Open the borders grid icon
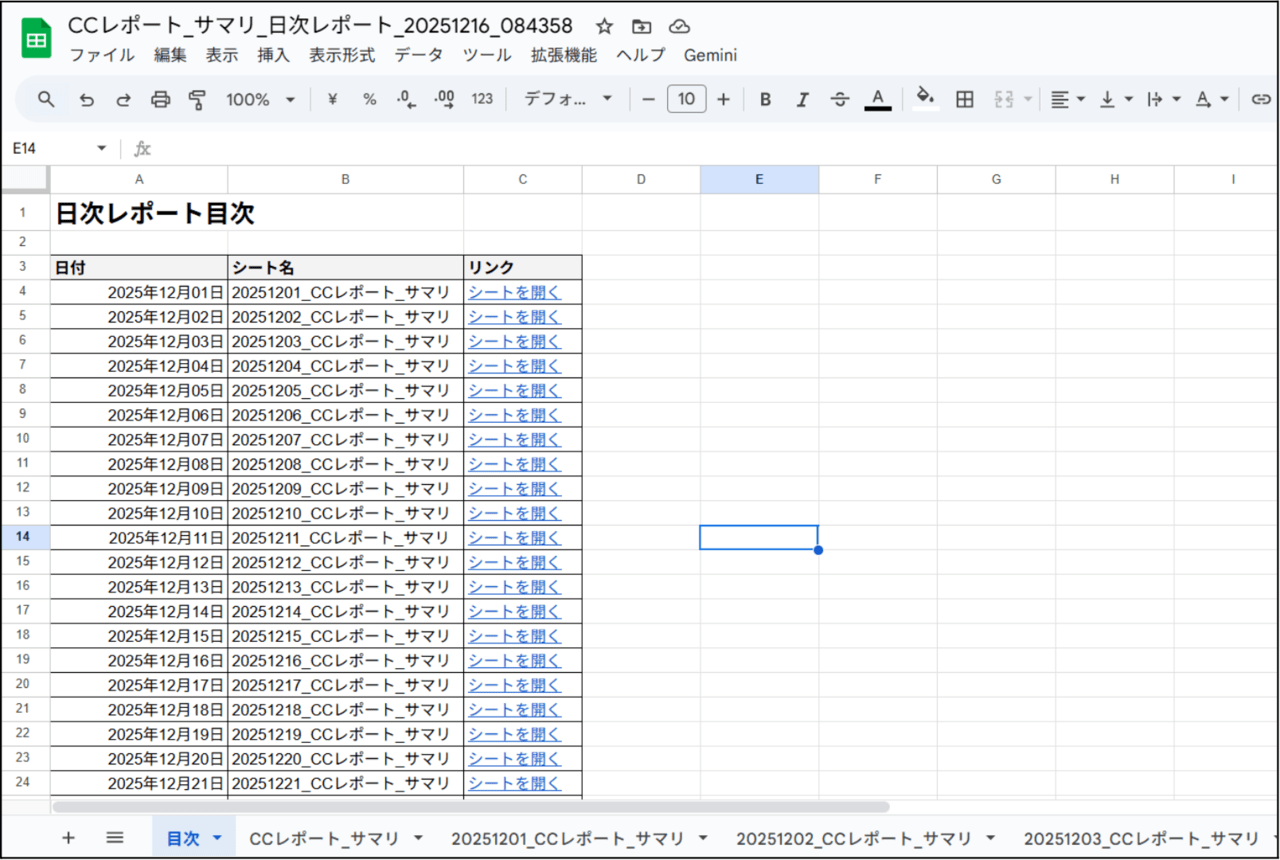This screenshot has width=1280, height=860. click(964, 99)
